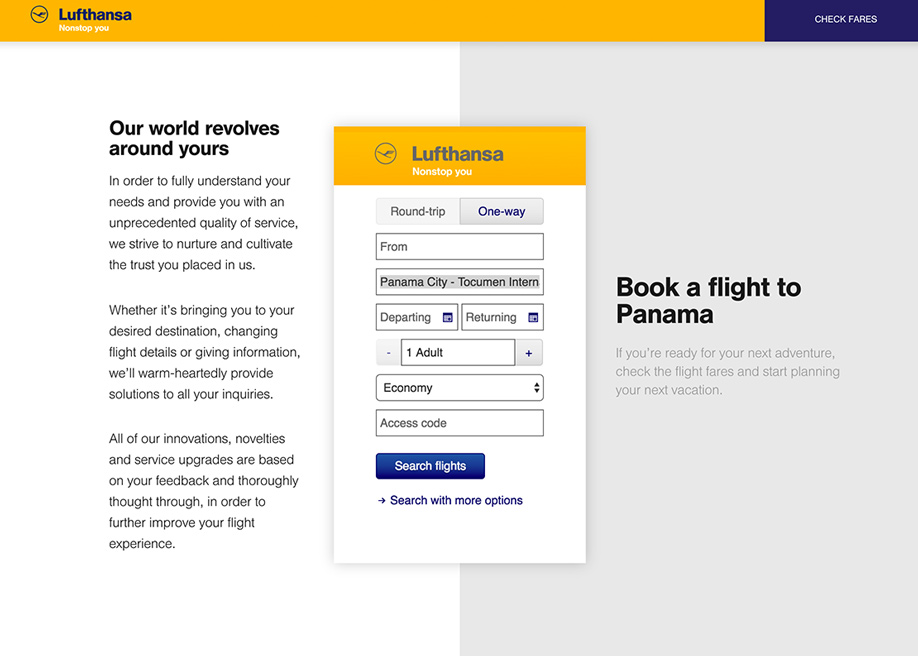Focus the From input field
The width and height of the screenshot is (918, 656).
[x=459, y=247]
